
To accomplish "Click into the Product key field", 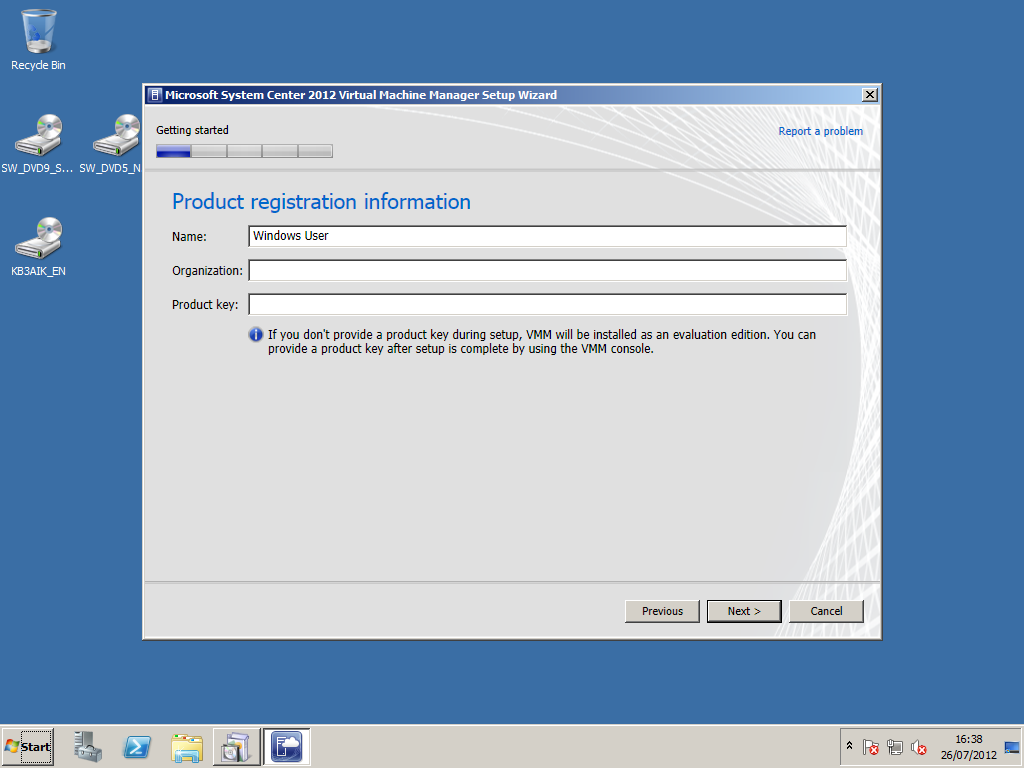I will tap(547, 304).
